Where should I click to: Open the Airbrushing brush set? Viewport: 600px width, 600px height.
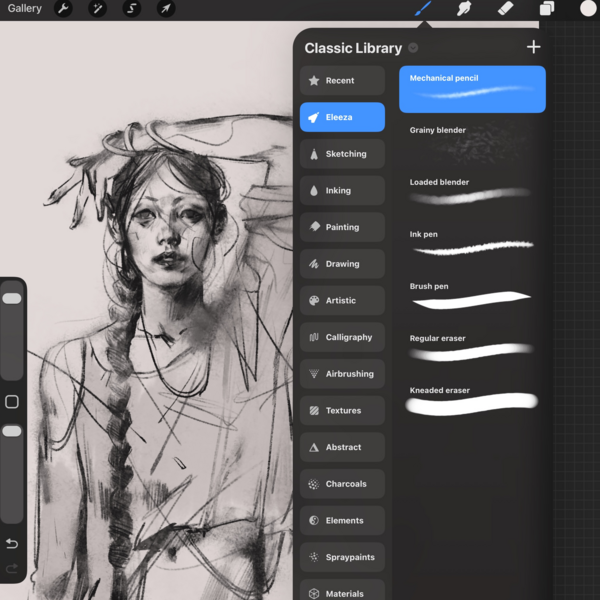coord(342,374)
